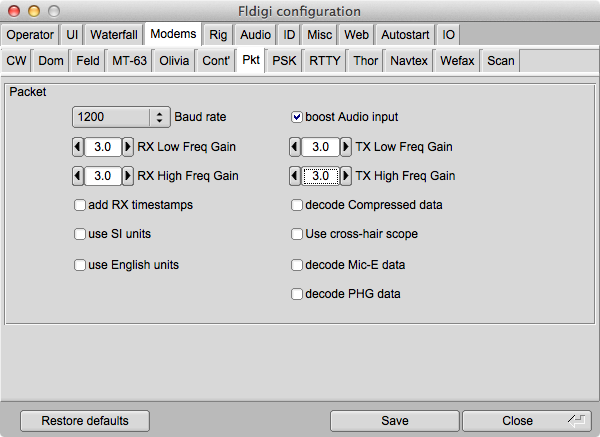
Task: Enable the use SI units checkbox
Action: [x=80, y=234]
